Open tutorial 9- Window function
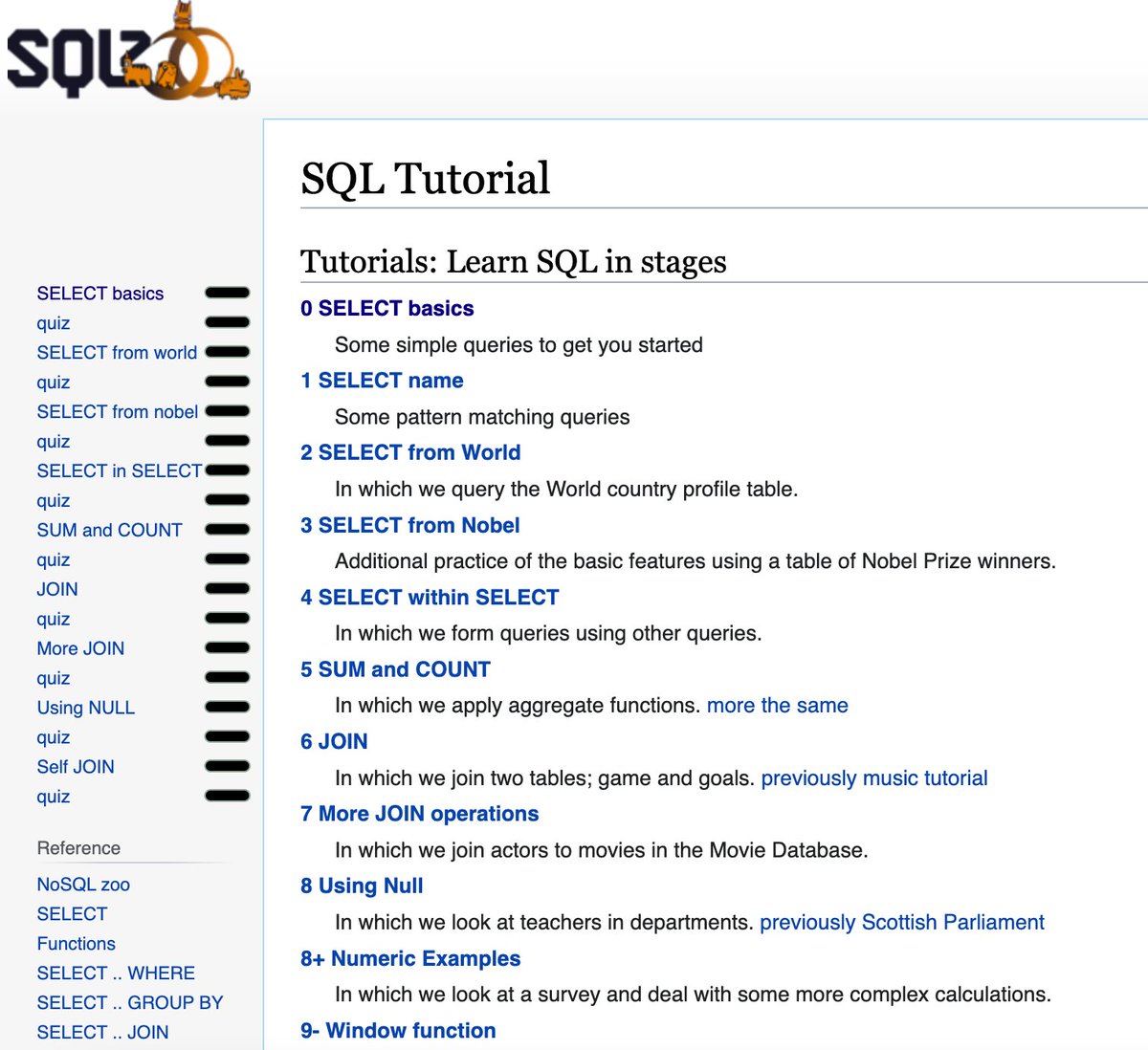Image resolution: width=1148 pixels, height=1050 pixels. point(399,1030)
